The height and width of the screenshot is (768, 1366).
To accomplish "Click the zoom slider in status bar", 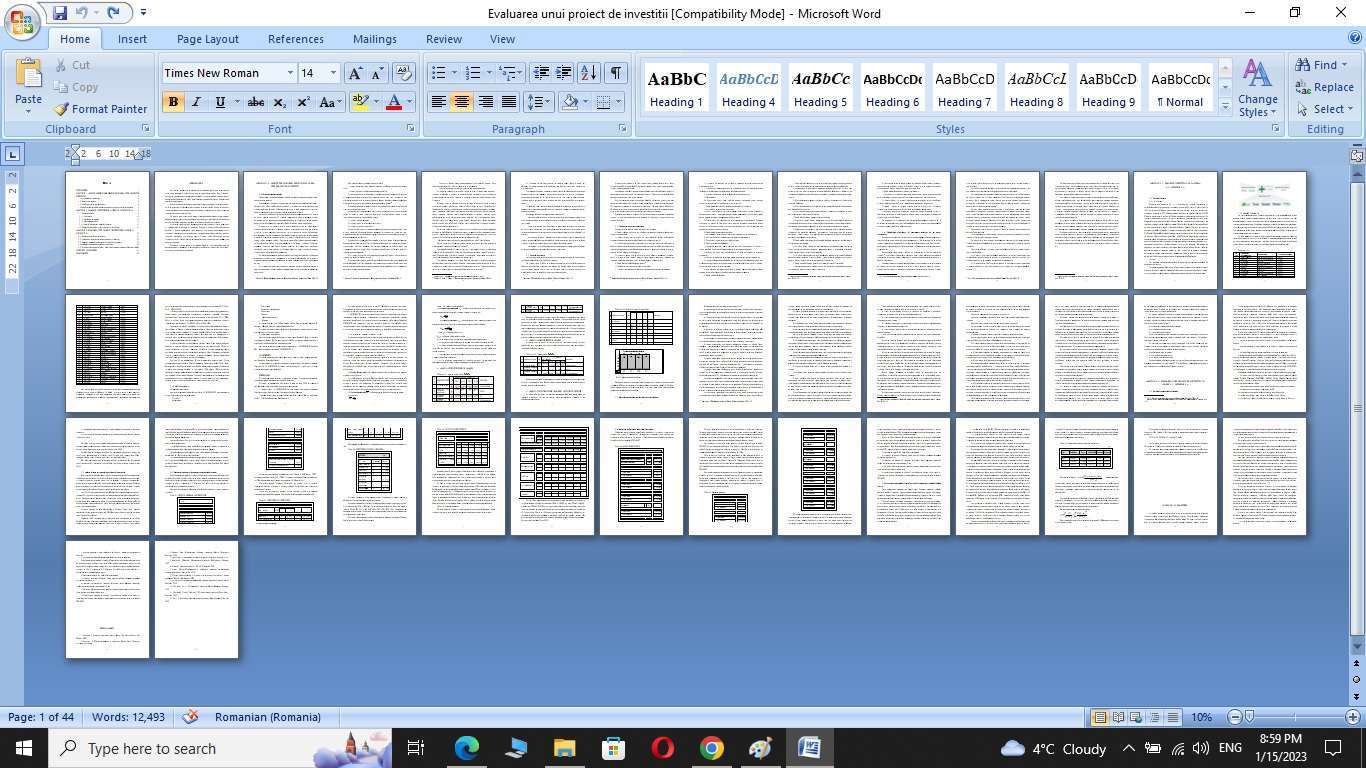I will [1293, 717].
